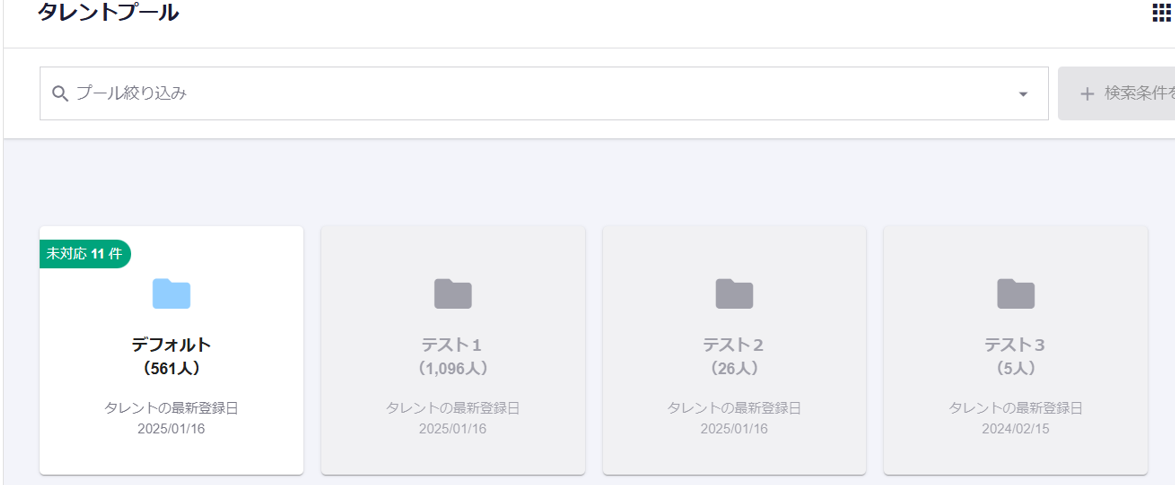The image size is (1175, 485).
Task: Click the タレントプール page heading
Action: coord(108,13)
